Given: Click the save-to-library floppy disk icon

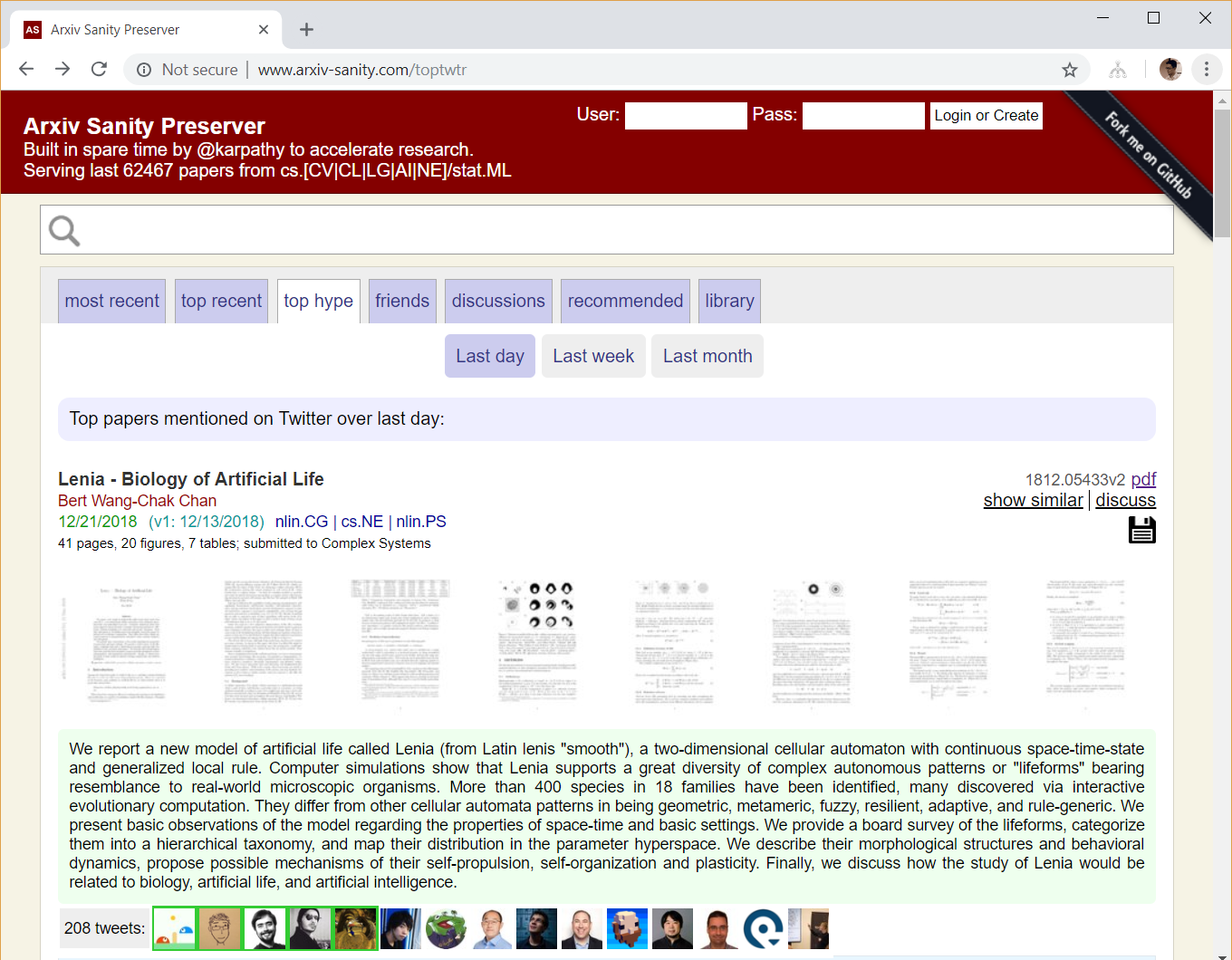Looking at the screenshot, I should point(1141,530).
